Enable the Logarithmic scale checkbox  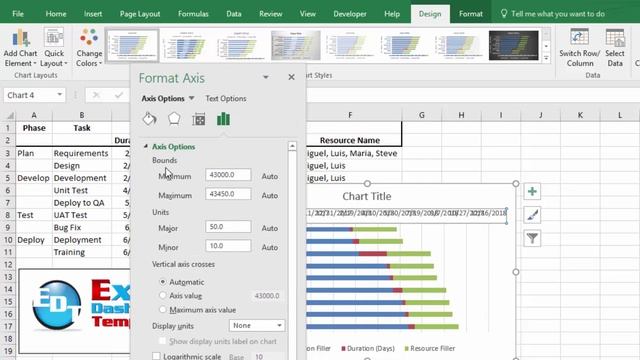click(x=156, y=356)
